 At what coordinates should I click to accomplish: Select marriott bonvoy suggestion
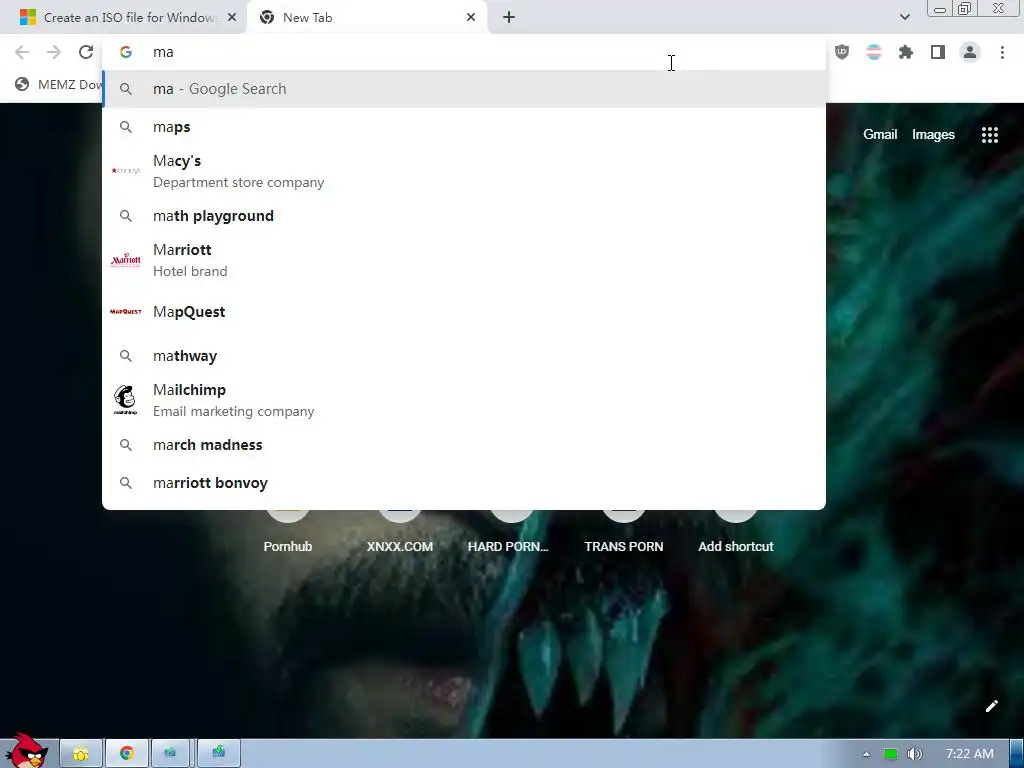pyautogui.click(x=464, y=483)
